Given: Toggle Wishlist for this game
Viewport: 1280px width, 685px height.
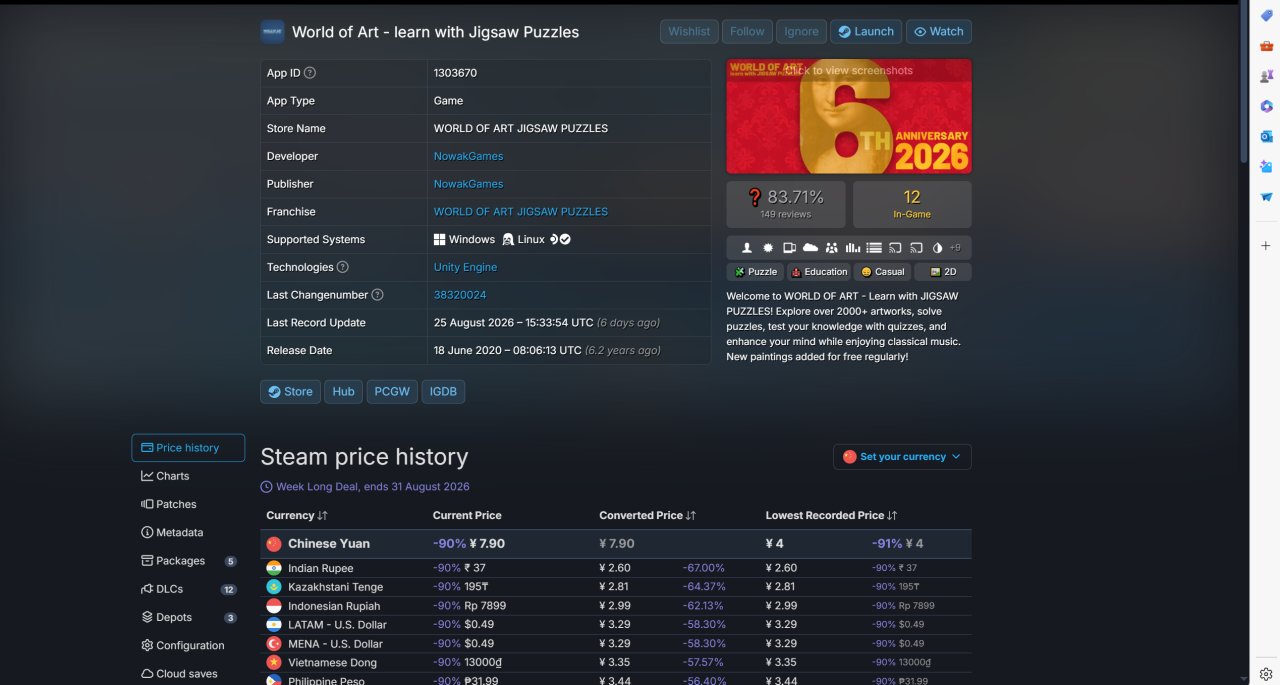Looking at the screenshot, I should click(689, 32).
